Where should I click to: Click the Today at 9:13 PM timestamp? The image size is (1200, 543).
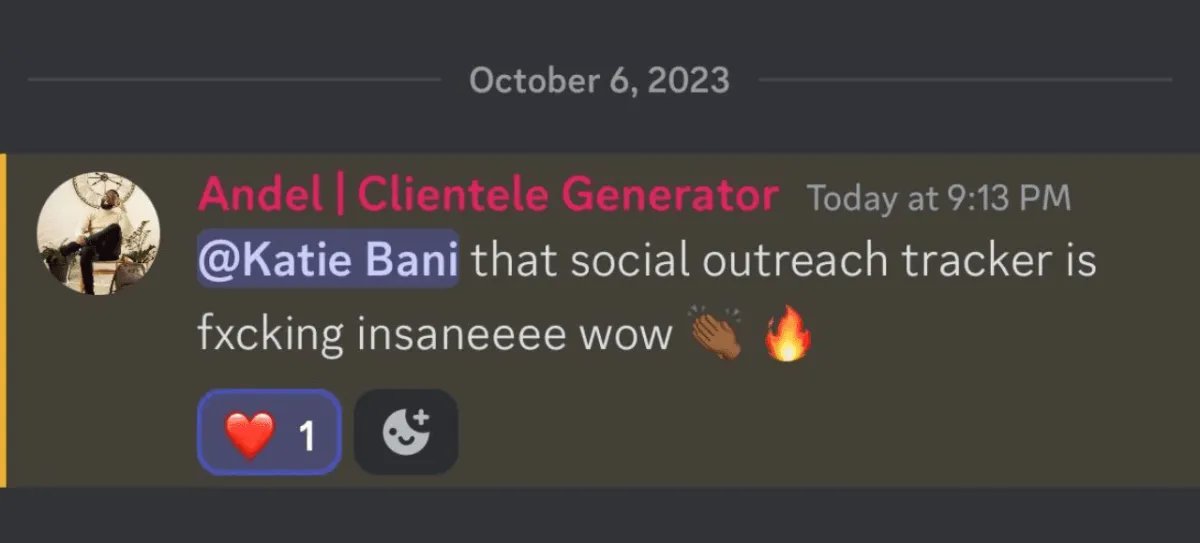[x=939, y=199]
